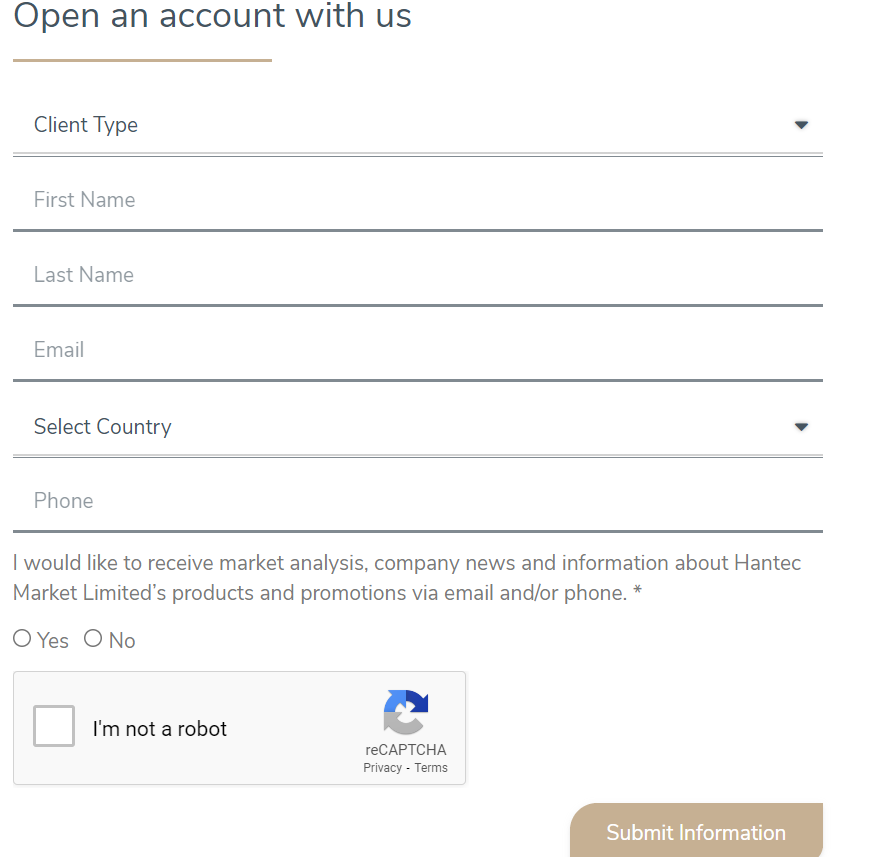Click the "Open an account with us" heading
The image size is (877, 857).
coord(213,16)
